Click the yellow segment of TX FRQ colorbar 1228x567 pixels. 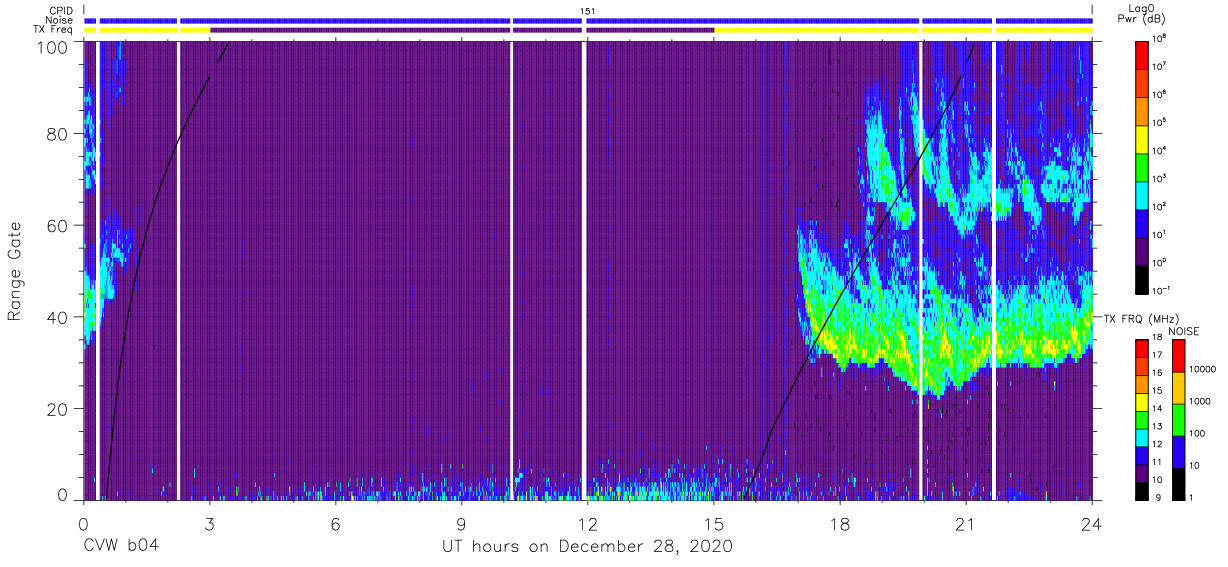1144,402
